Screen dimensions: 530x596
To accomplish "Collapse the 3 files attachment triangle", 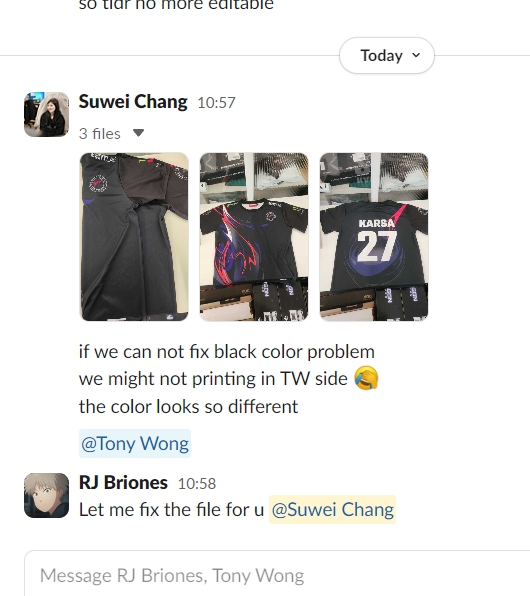I will tap(138, 133).
